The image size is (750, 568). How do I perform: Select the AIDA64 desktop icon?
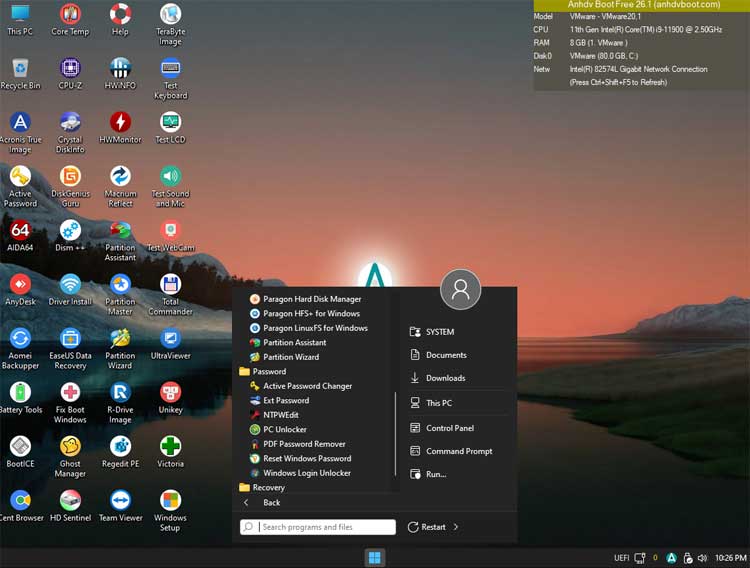click(x=20, y=236)
